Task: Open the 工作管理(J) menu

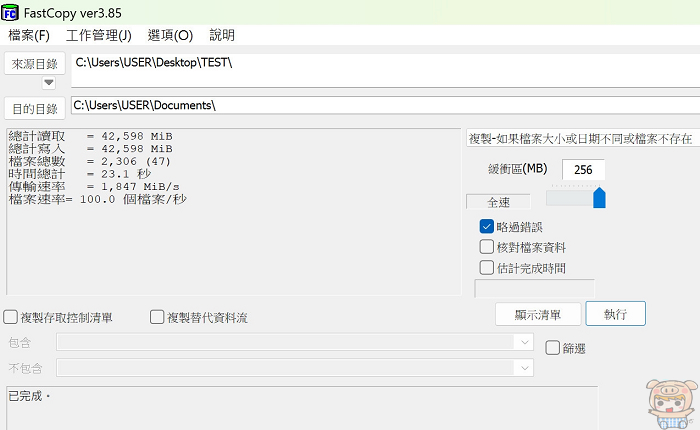Action: point(99,36)
